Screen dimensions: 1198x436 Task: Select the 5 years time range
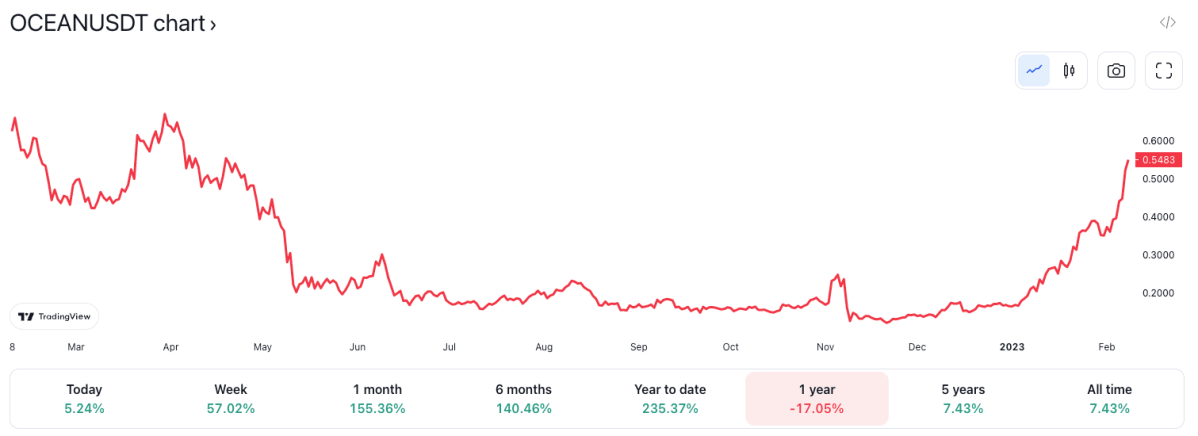[x=963, y=399]
